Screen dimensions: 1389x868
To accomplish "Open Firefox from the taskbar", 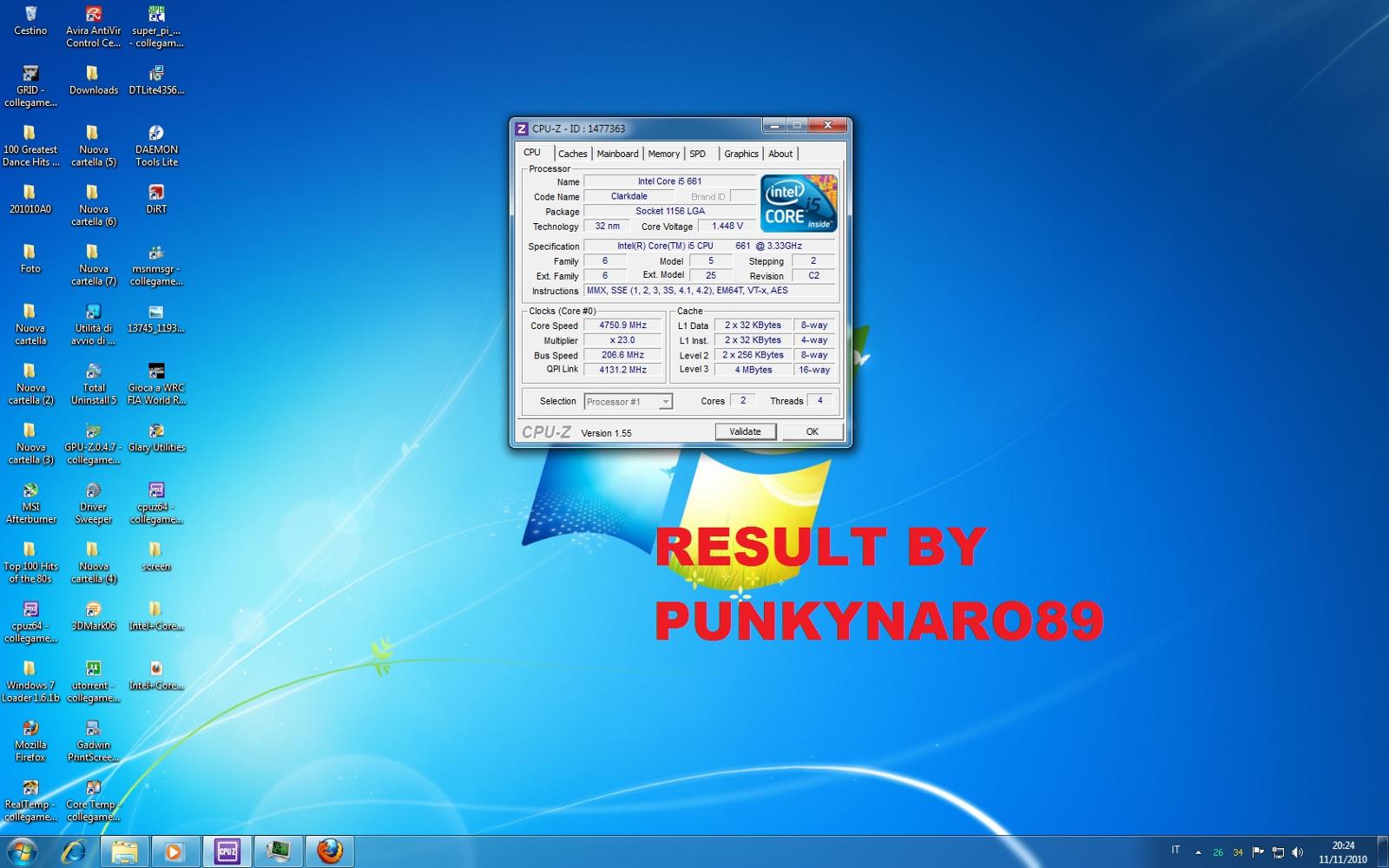I will coord(329,852).
